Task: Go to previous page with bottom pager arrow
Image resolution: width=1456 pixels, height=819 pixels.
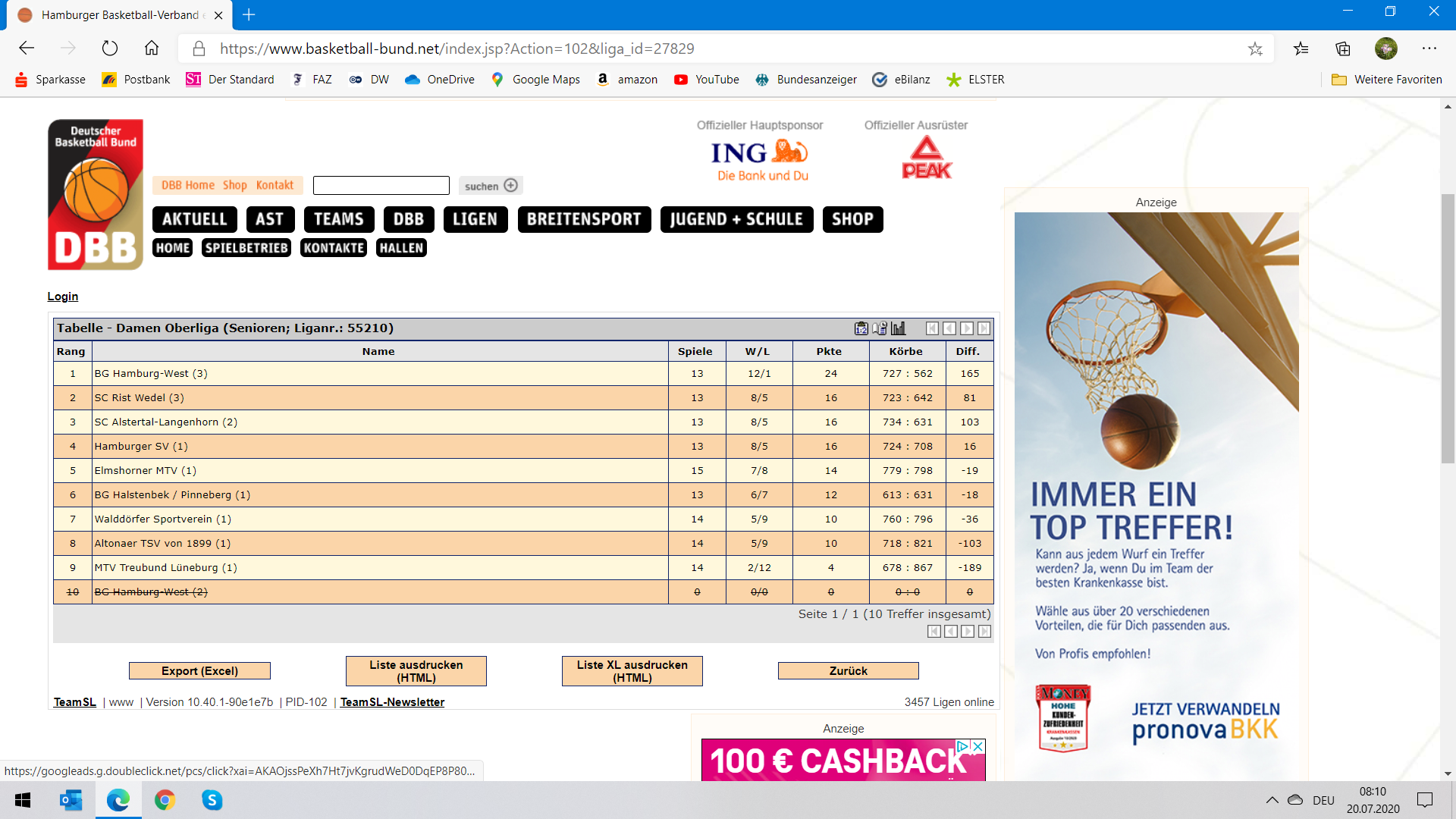Action: point(951,631)
